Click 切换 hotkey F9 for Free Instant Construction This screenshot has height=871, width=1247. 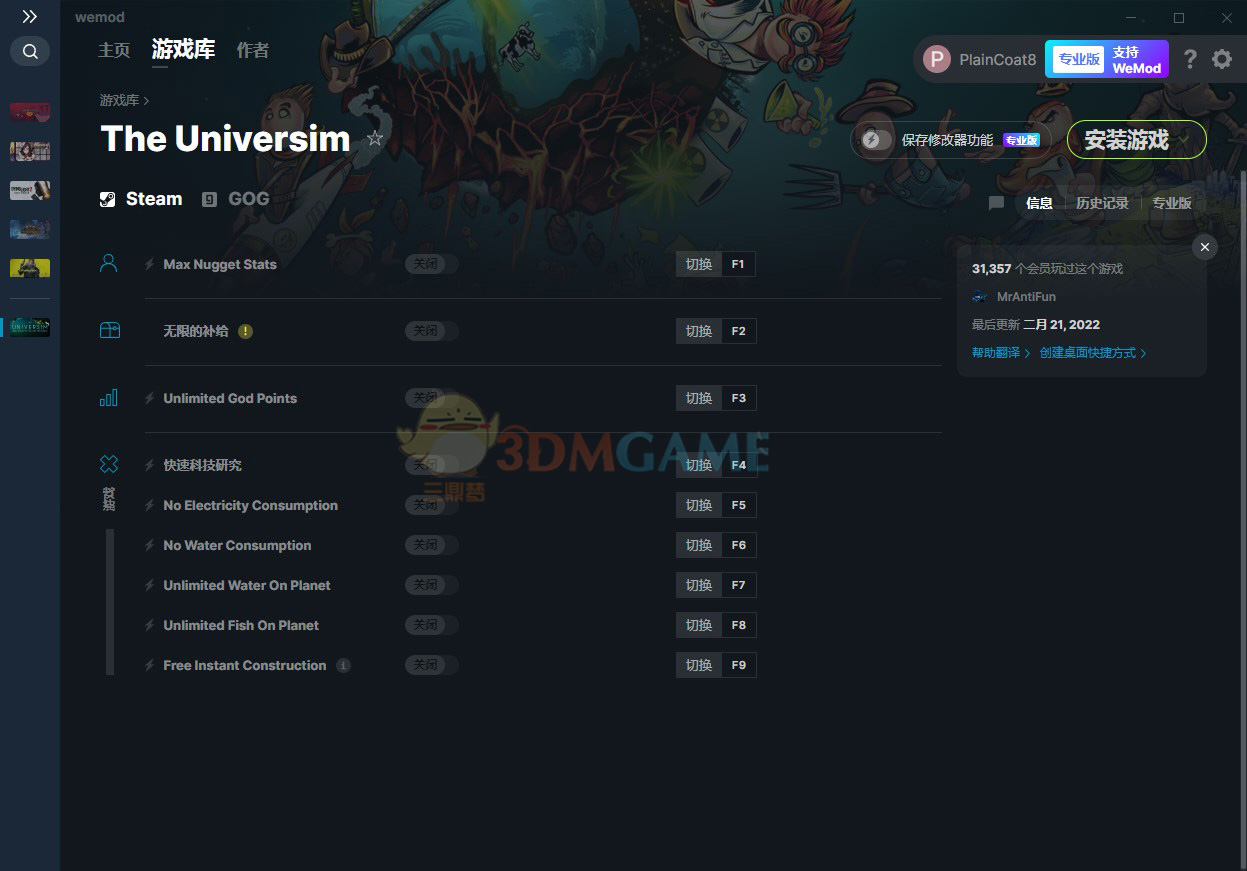(x=716, y=665)
